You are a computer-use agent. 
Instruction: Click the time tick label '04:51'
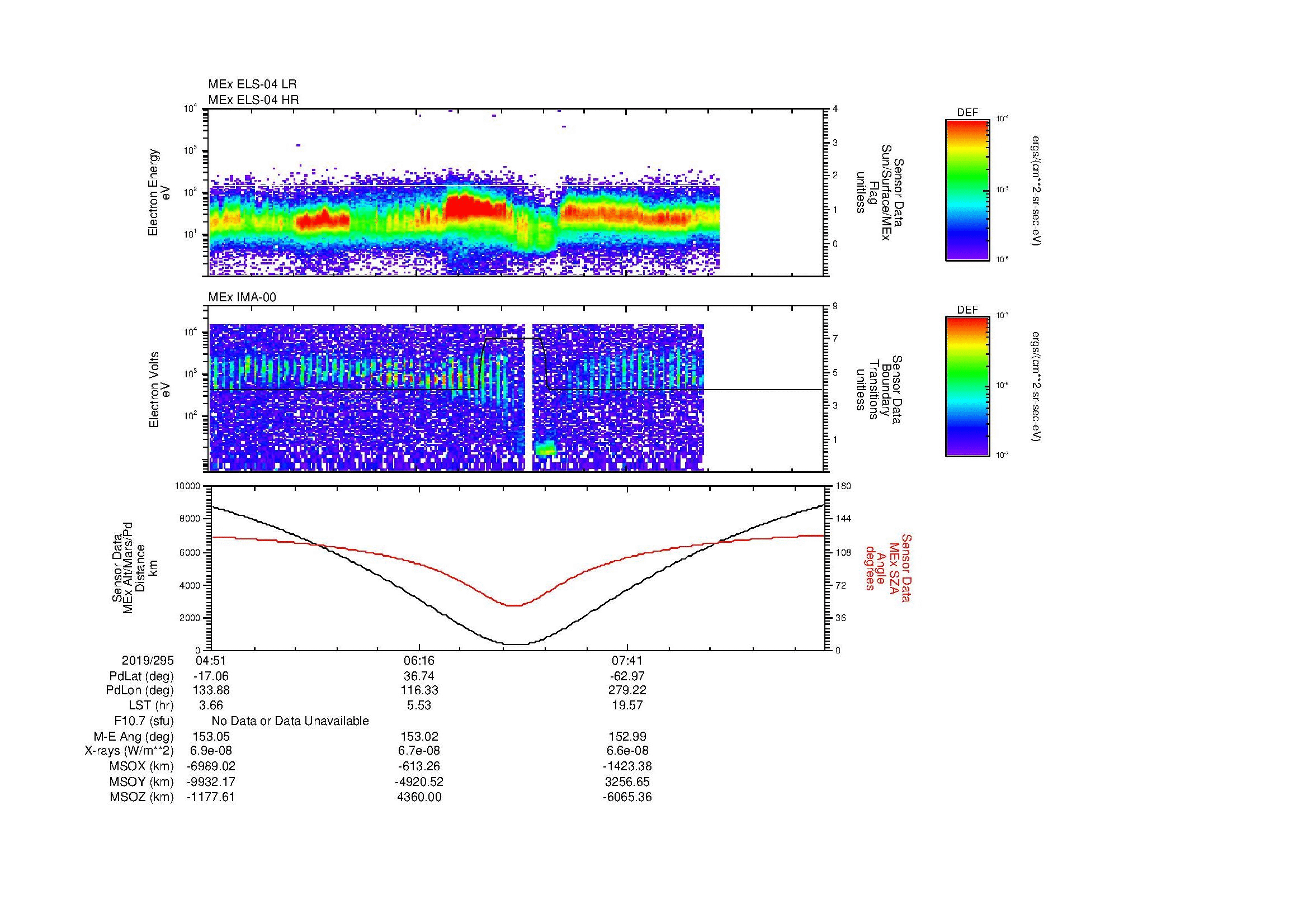coord(211,660)
